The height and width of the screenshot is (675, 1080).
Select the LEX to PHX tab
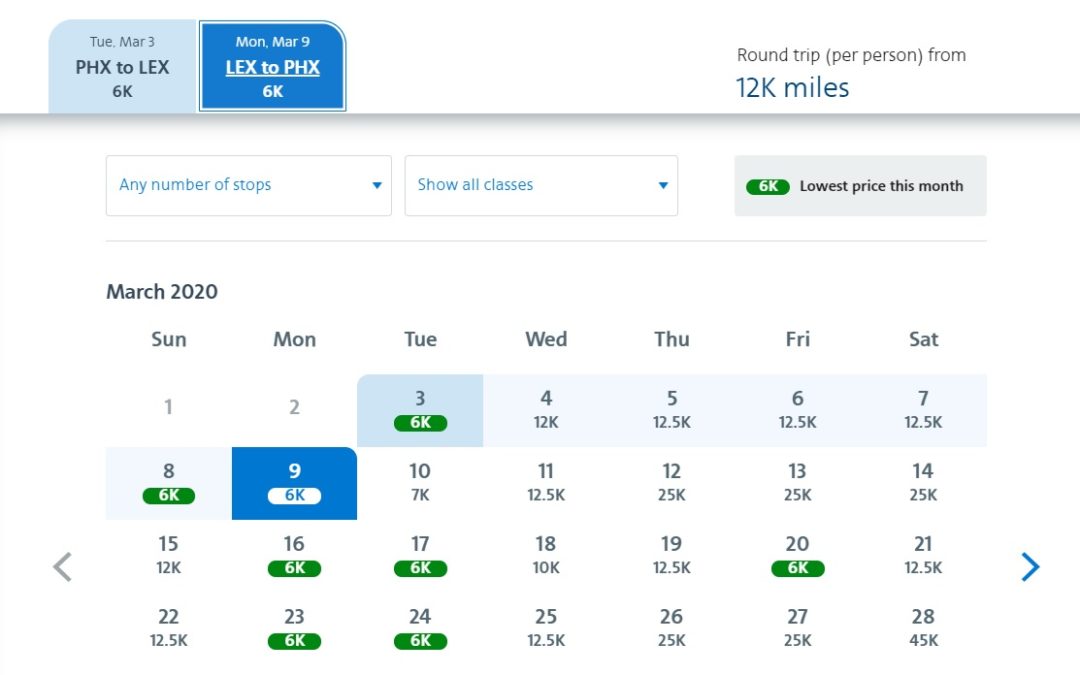[x=272, y=67]
